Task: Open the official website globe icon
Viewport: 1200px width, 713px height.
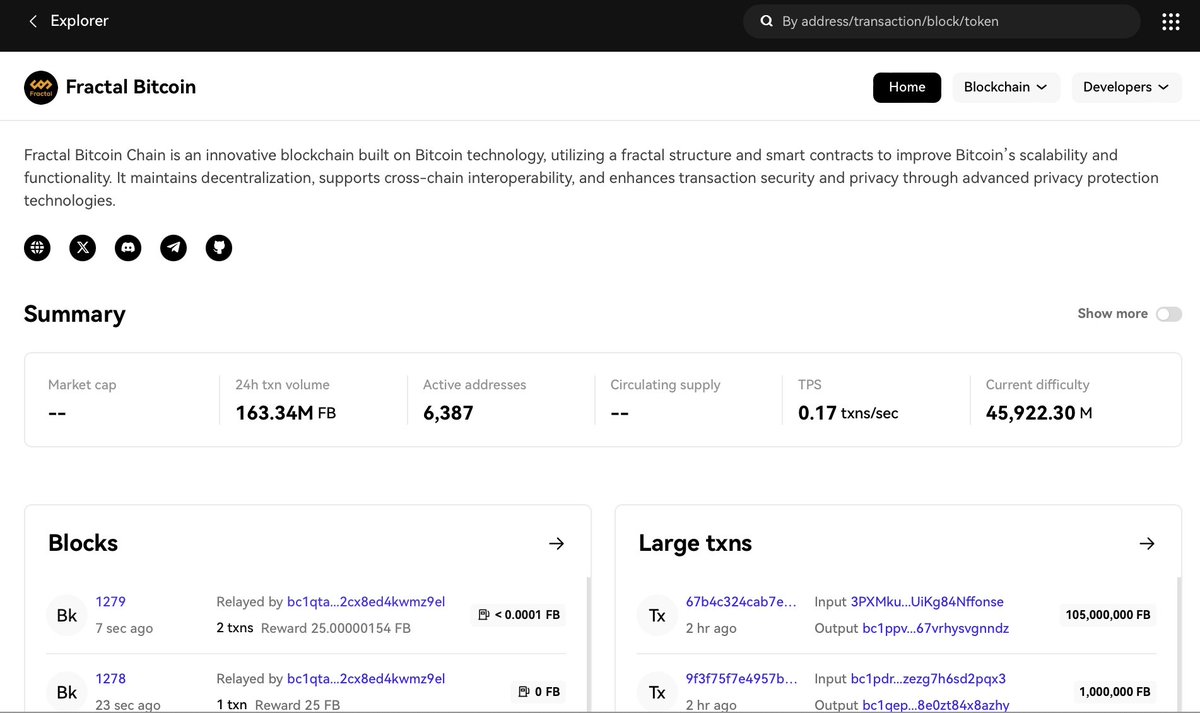Action: click(x=37, y=248)
